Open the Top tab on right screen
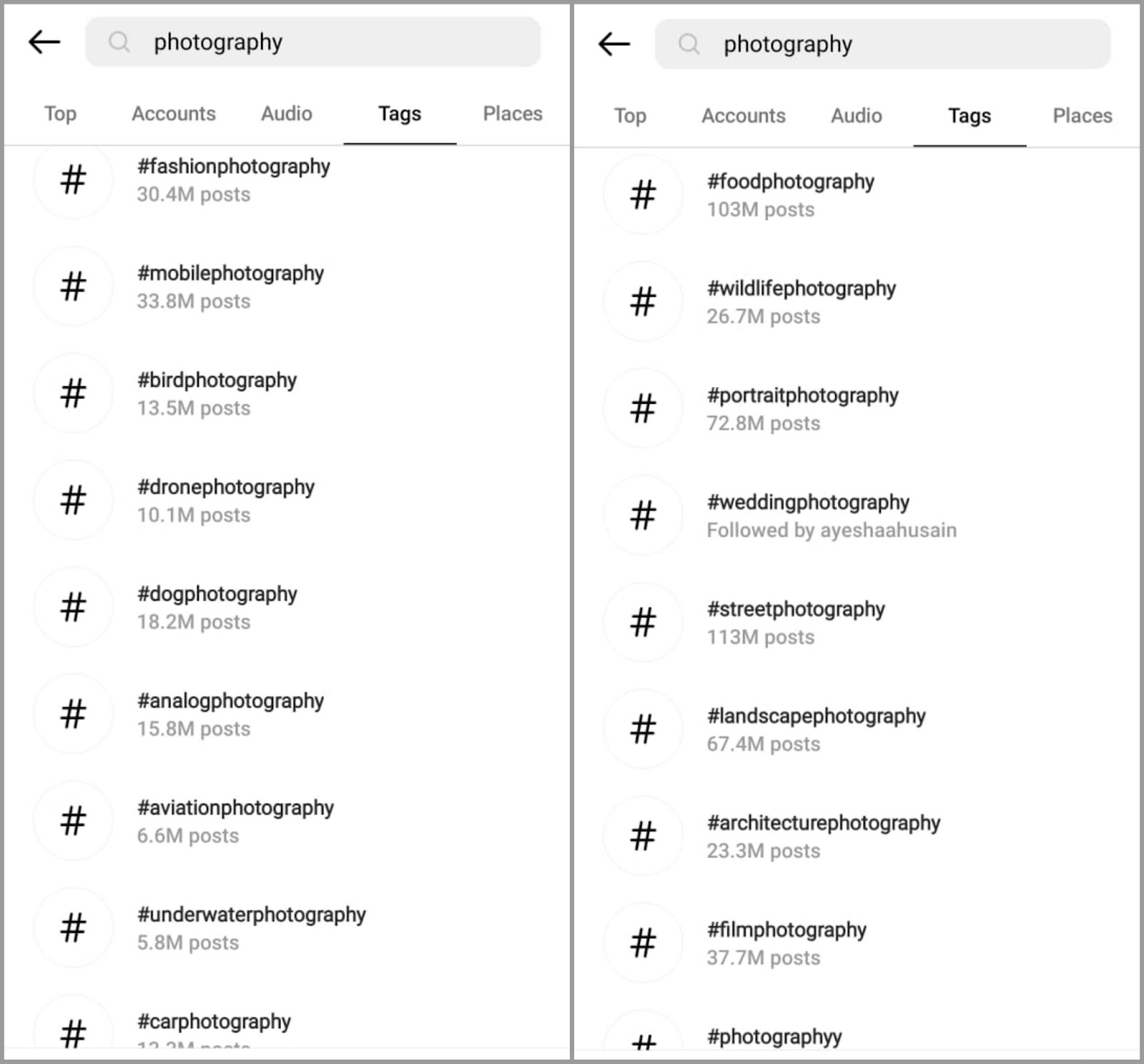 630,116
